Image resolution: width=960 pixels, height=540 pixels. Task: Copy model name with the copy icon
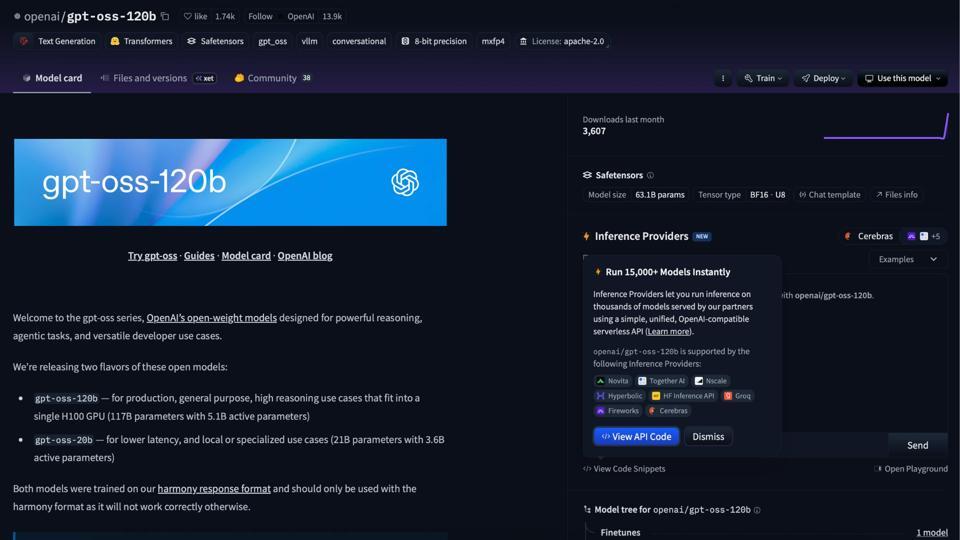point(165,17)
